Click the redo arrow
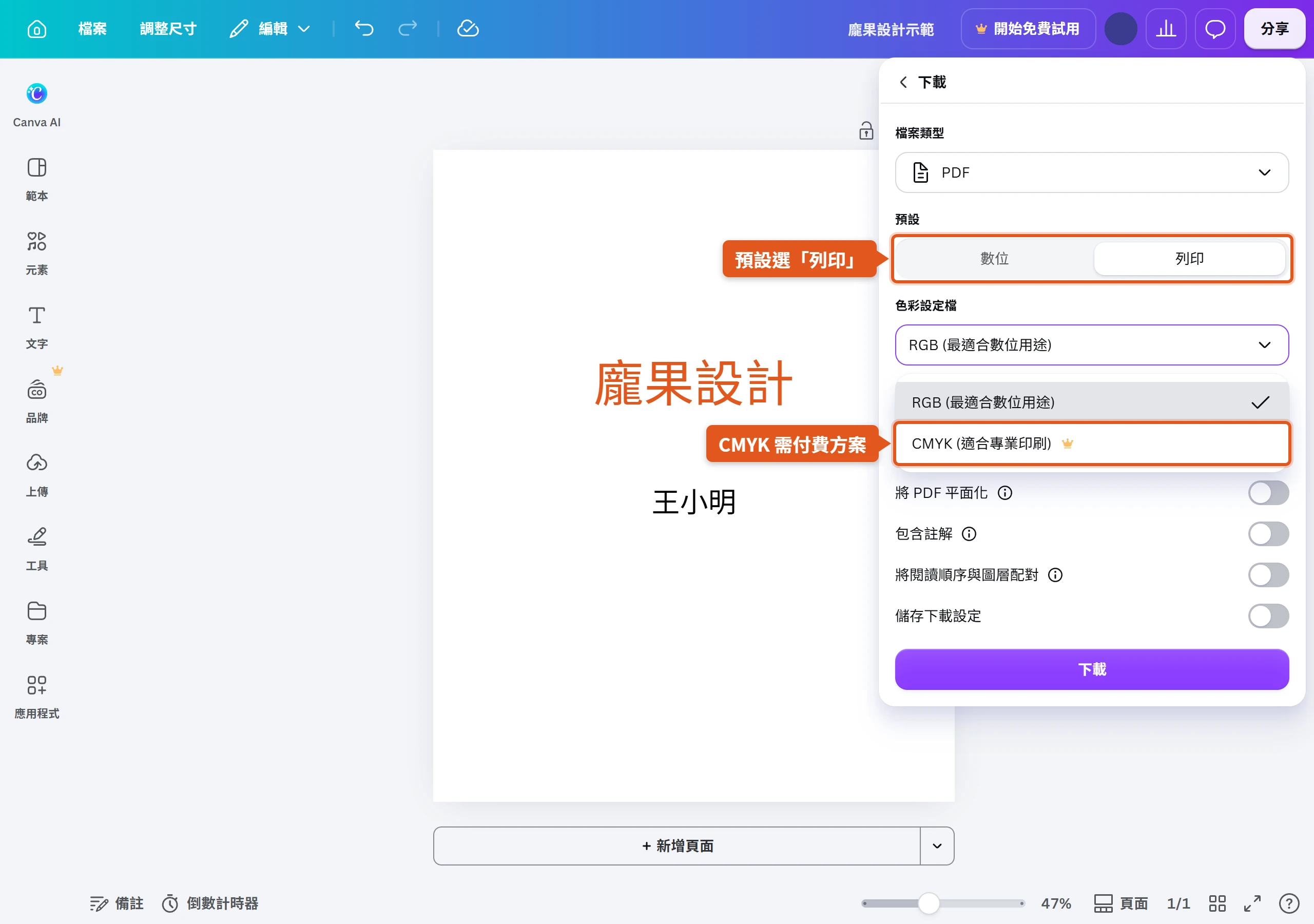This screenshot has height=924, width=1314. (408, 28)
